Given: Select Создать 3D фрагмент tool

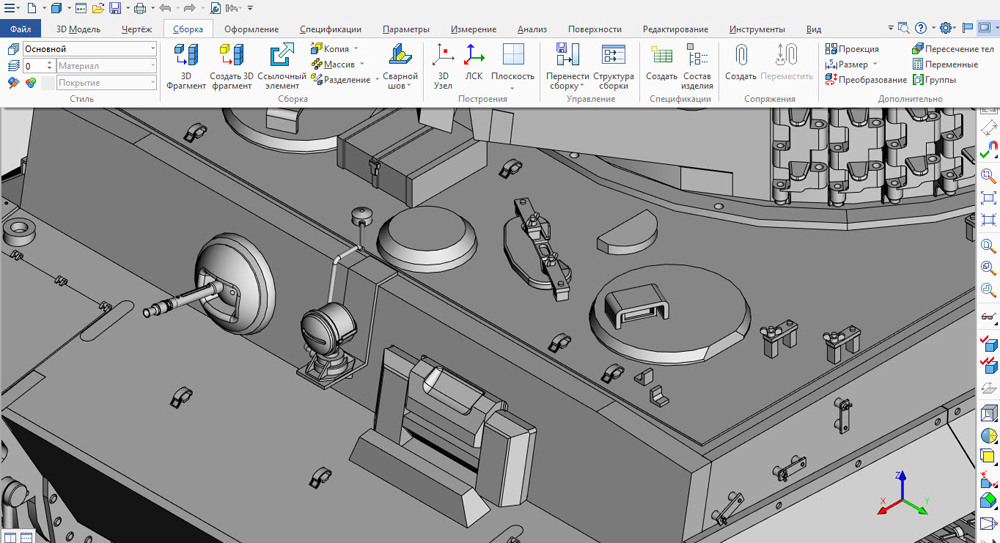Looking at the screenshot, I should click(x=232, y=66).
